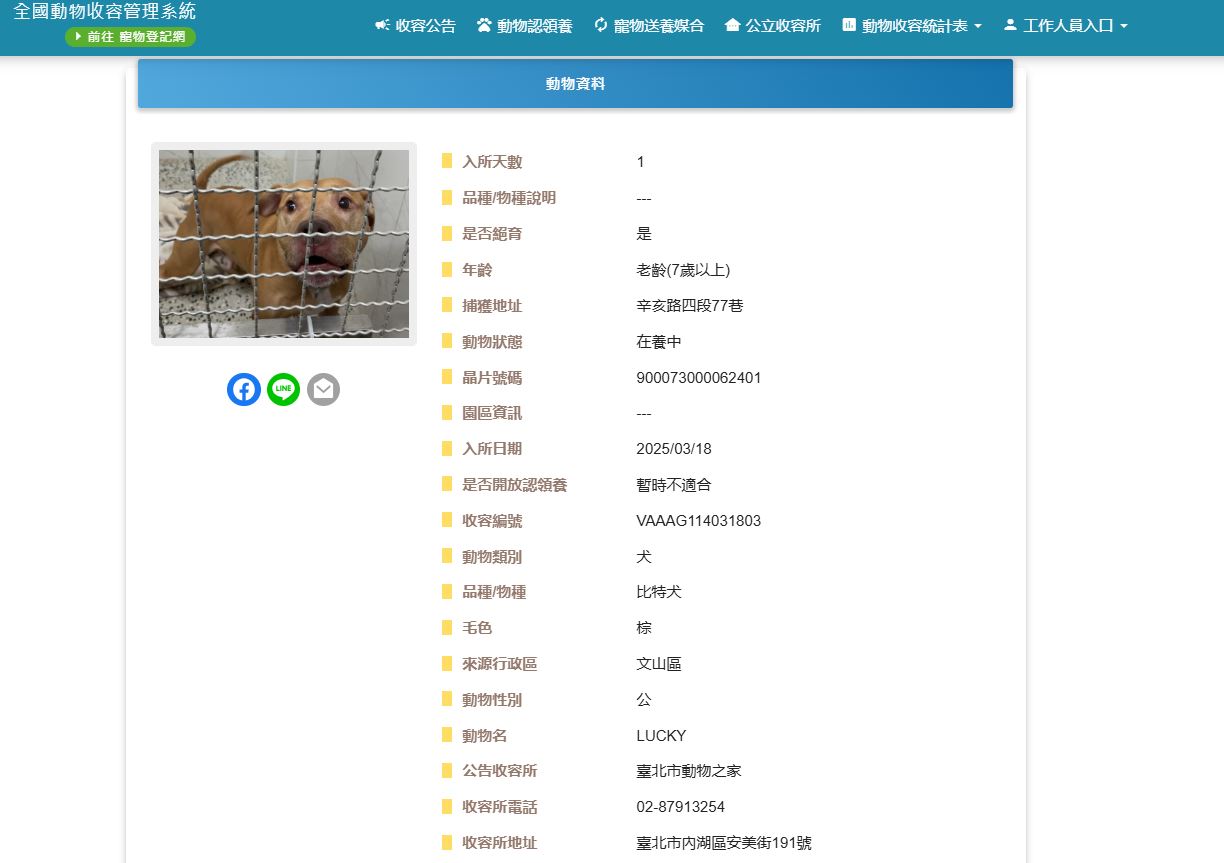Click age value 老齡(7歲以上)
Image resolution: width=1224 pixels, height=863 pixels.
pyautogui.click(x=683, y=270)
